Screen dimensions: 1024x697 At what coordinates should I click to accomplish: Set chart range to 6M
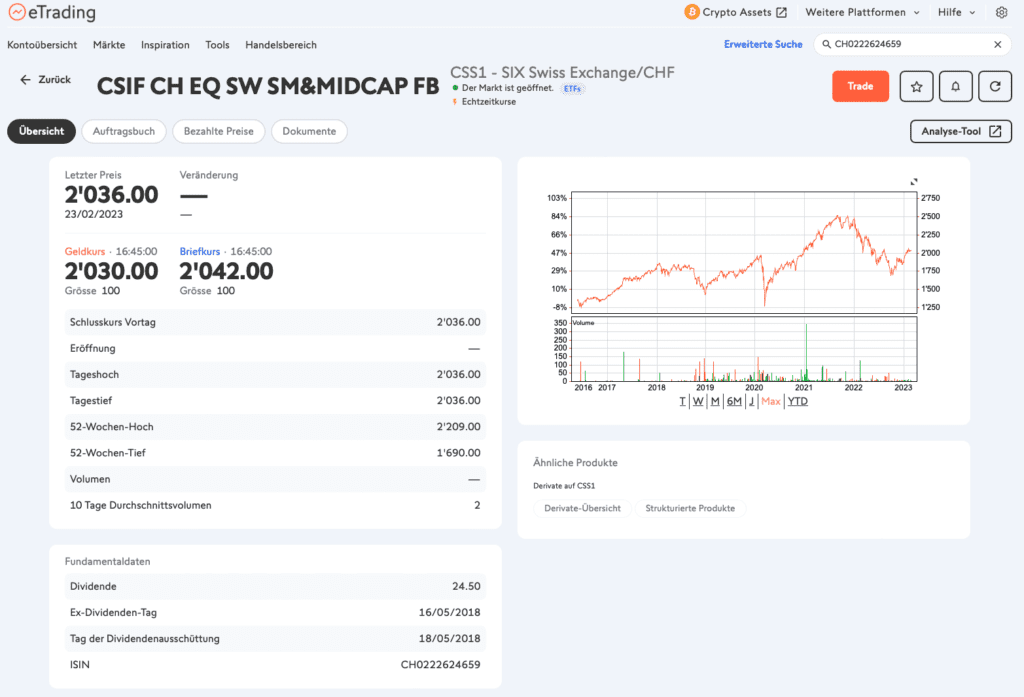coord(734,401)
